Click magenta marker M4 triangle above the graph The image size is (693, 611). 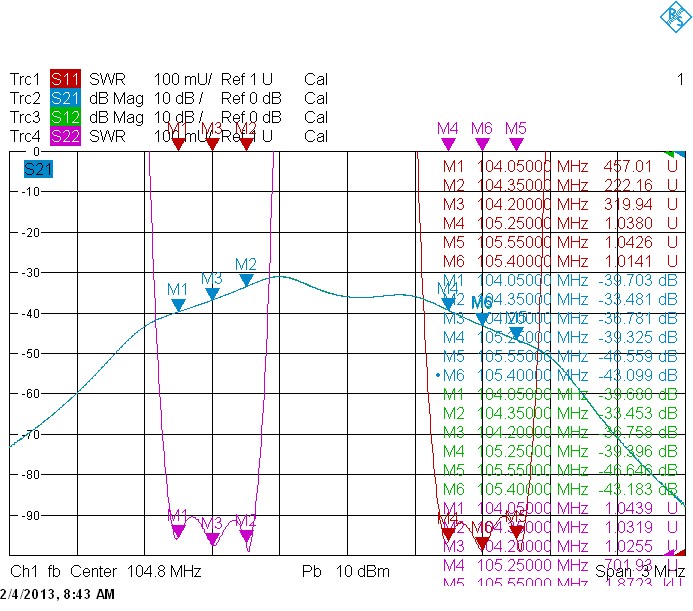(x=448, y=144)
